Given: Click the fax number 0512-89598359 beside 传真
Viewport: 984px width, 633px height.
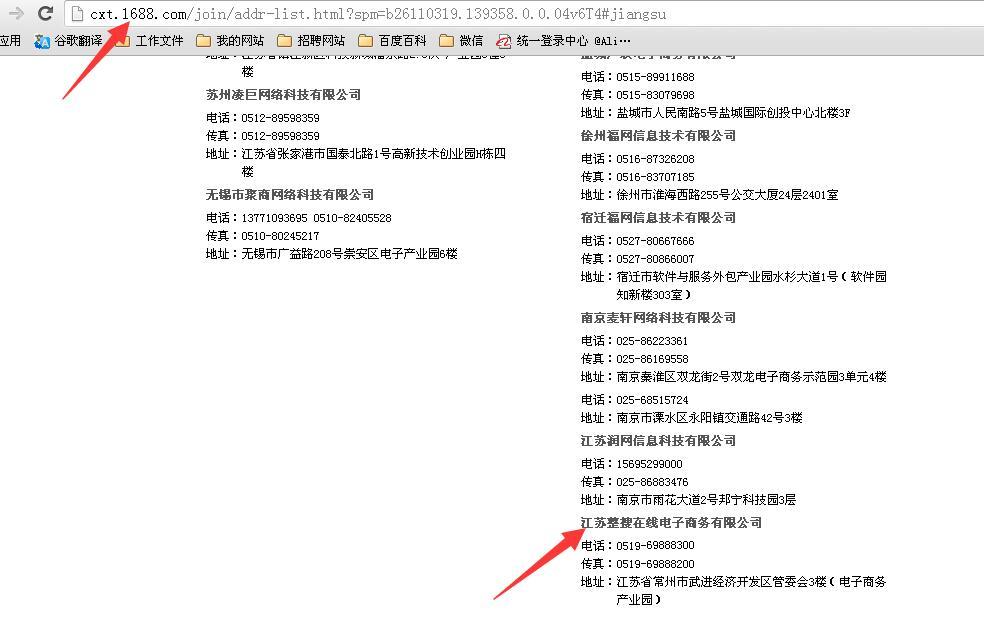Looking at the screenshot, I should click(280, 136).
